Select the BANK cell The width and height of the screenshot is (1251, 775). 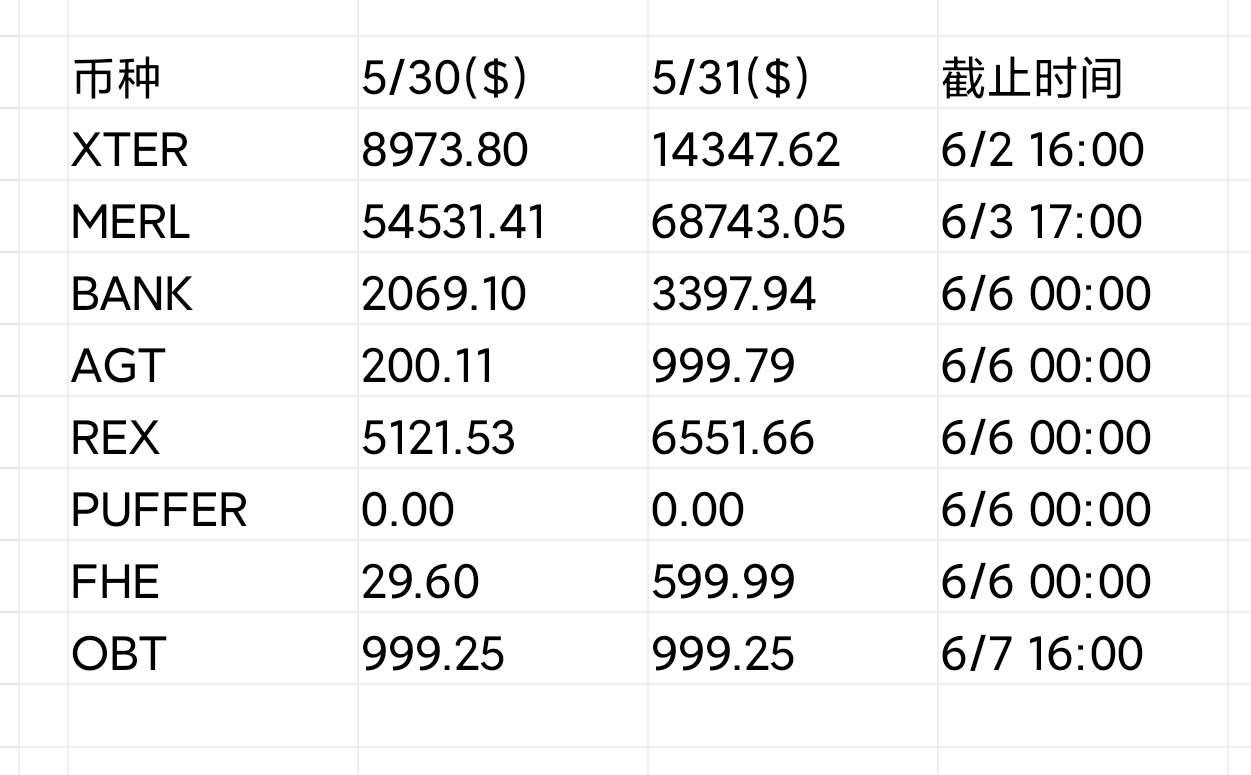[x=213, y=289]
